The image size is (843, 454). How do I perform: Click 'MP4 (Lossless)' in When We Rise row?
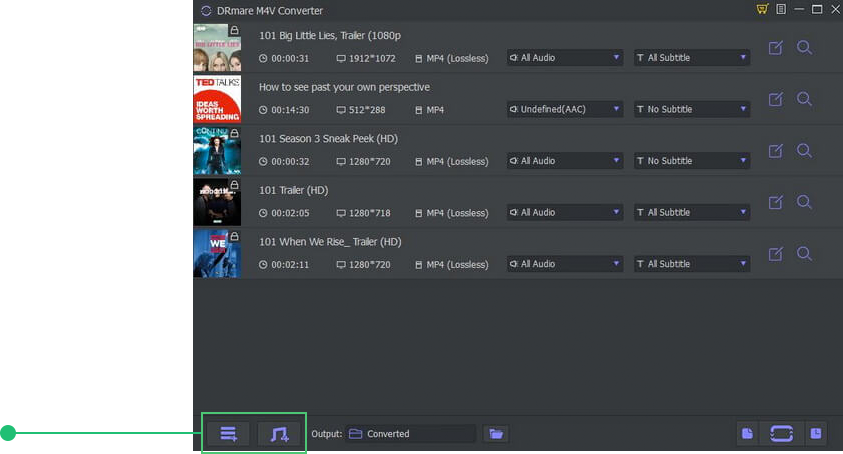pyautogui.click(x=458, y=265)
